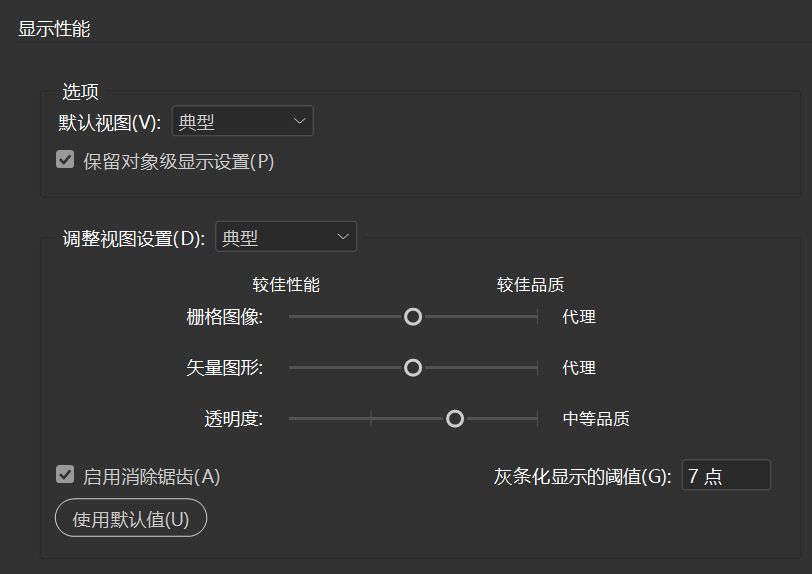Click the 透明度 slider handle
Viewport: 812px width, 574px height.
[455, 419]
